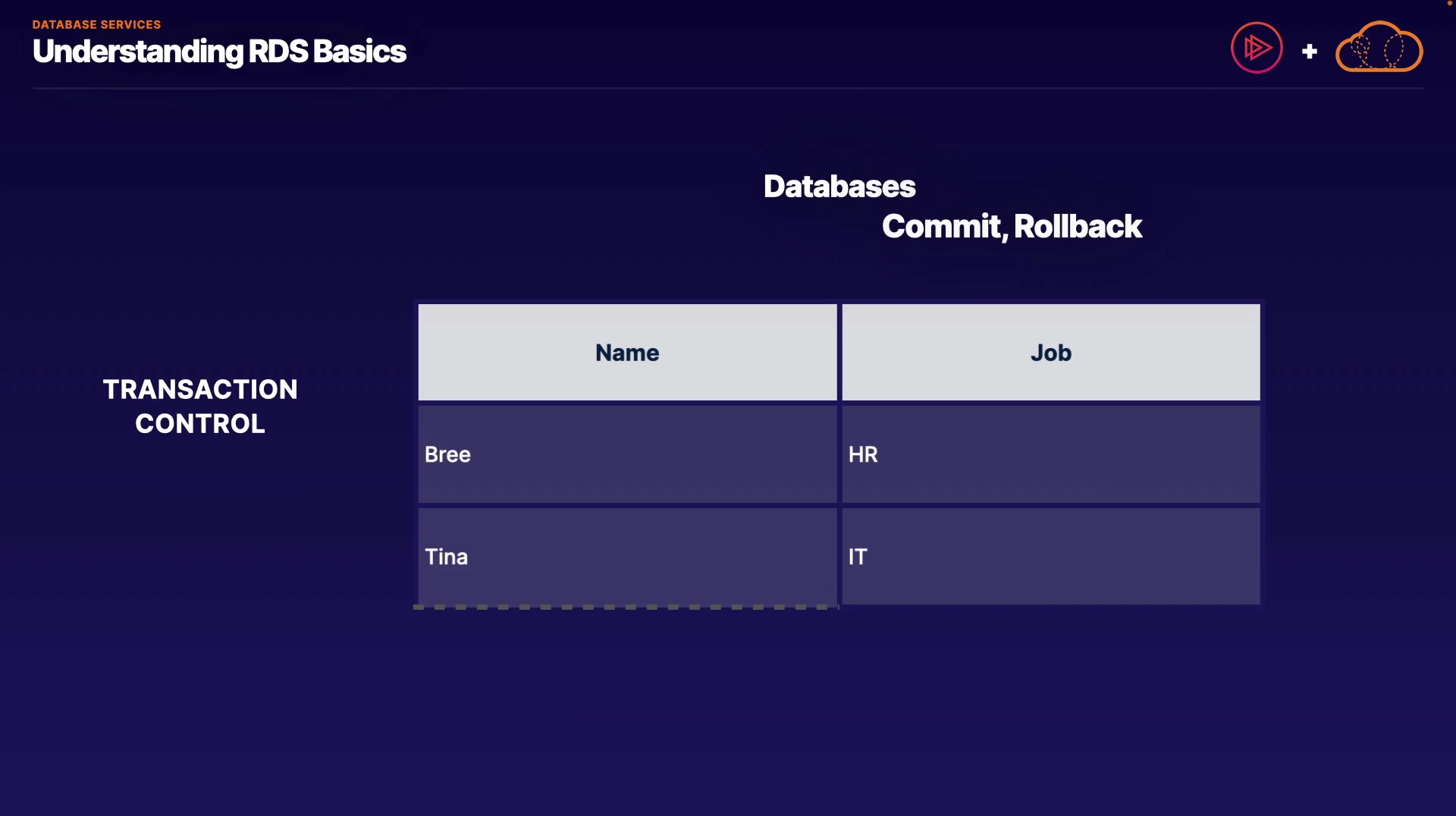Click the word Rollback
1456x816 pixels.
coord(1078,227)
